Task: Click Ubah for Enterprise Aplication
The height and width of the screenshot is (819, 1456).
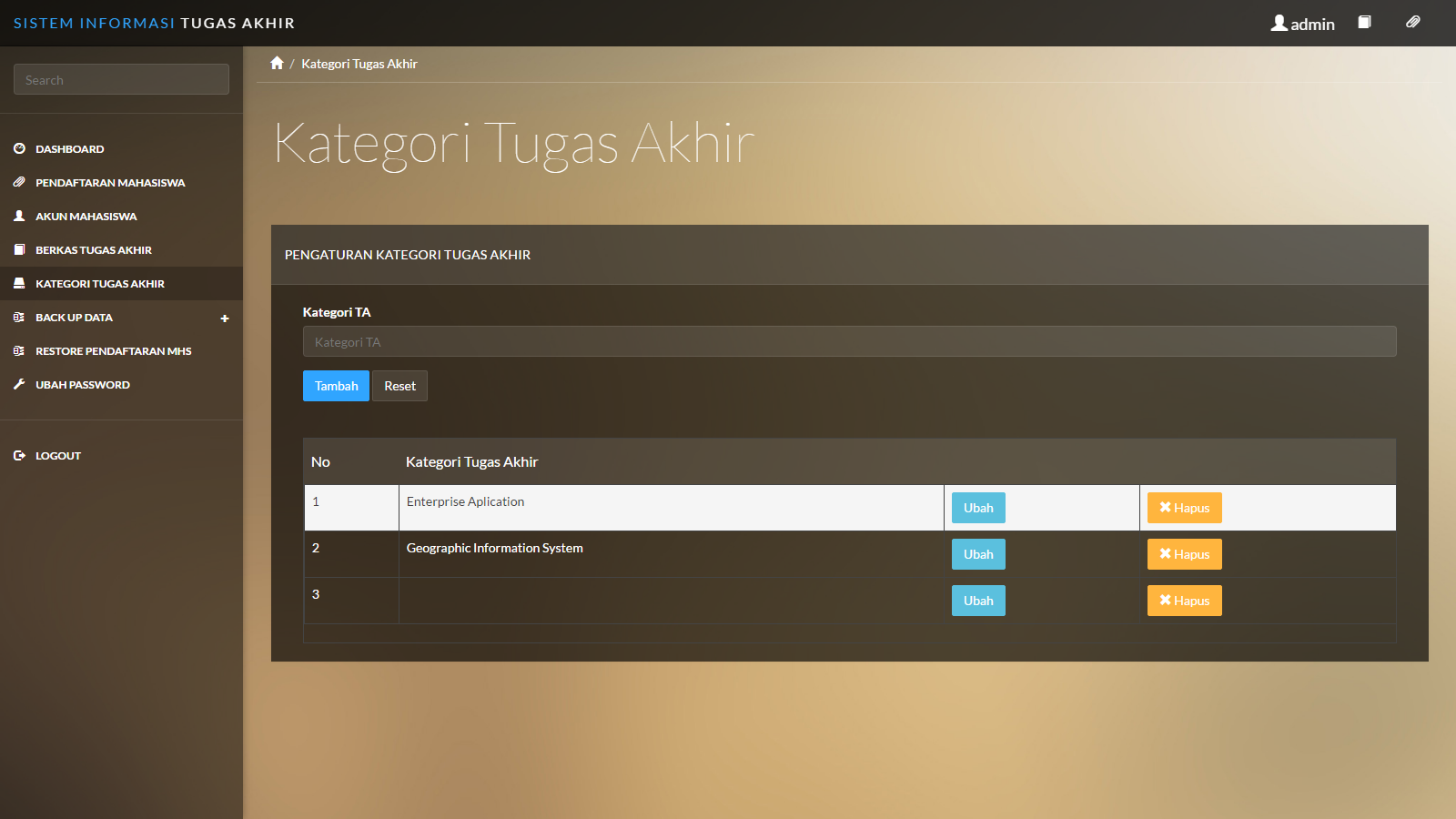Action: tap(978, 508)
